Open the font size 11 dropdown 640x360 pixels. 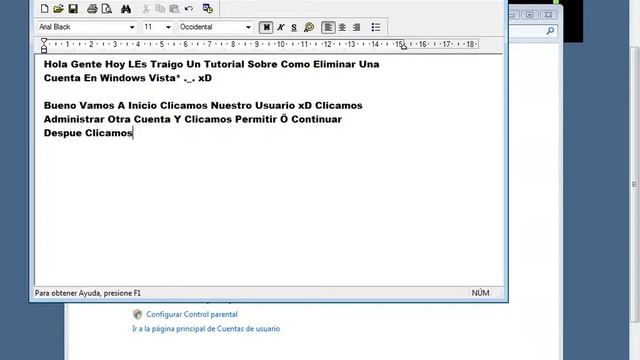pos(168,27)
